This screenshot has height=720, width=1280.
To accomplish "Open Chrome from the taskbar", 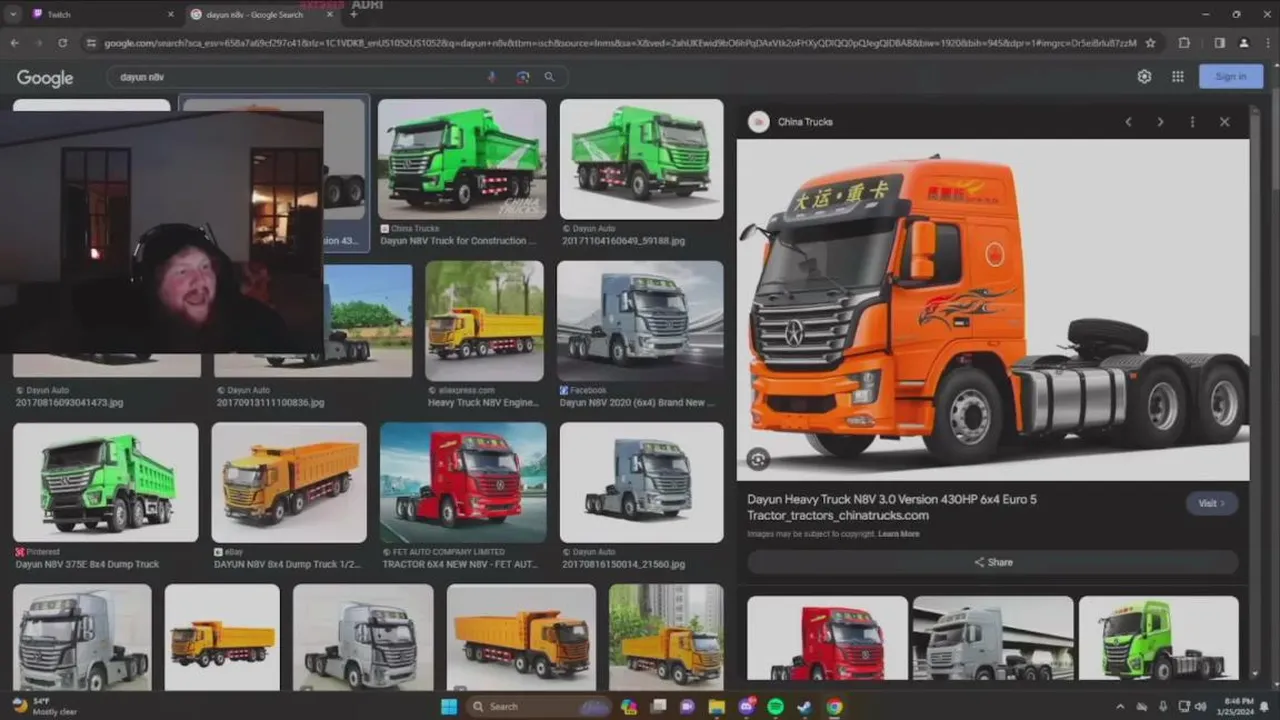I will (x=834, y=706).
